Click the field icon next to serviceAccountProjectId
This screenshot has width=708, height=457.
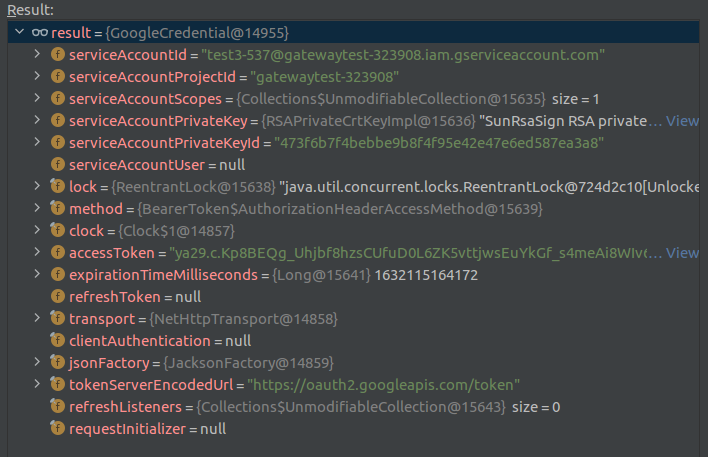58,76
